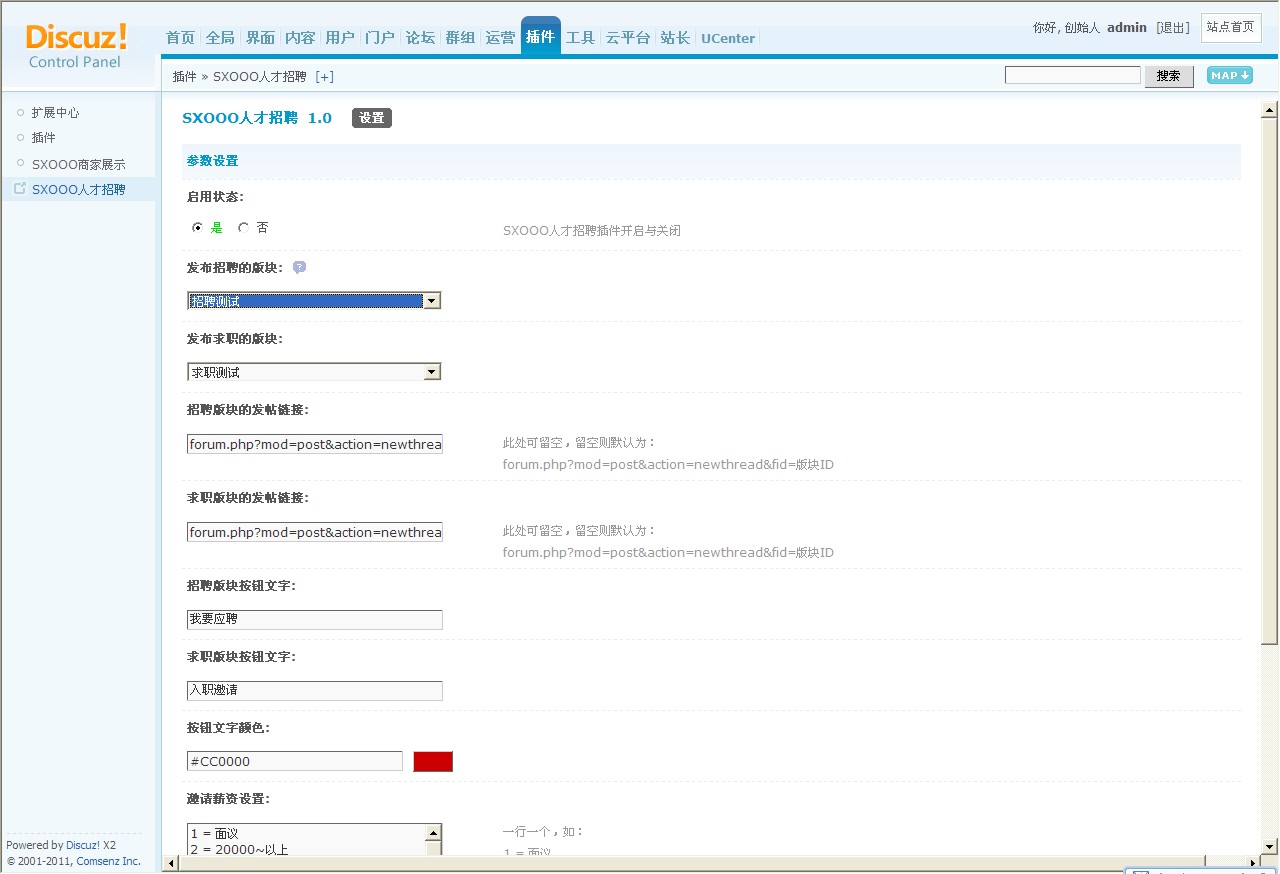1280x874 pixels.
Task: Open the 首页 menu tab
Action: [180, 38]
